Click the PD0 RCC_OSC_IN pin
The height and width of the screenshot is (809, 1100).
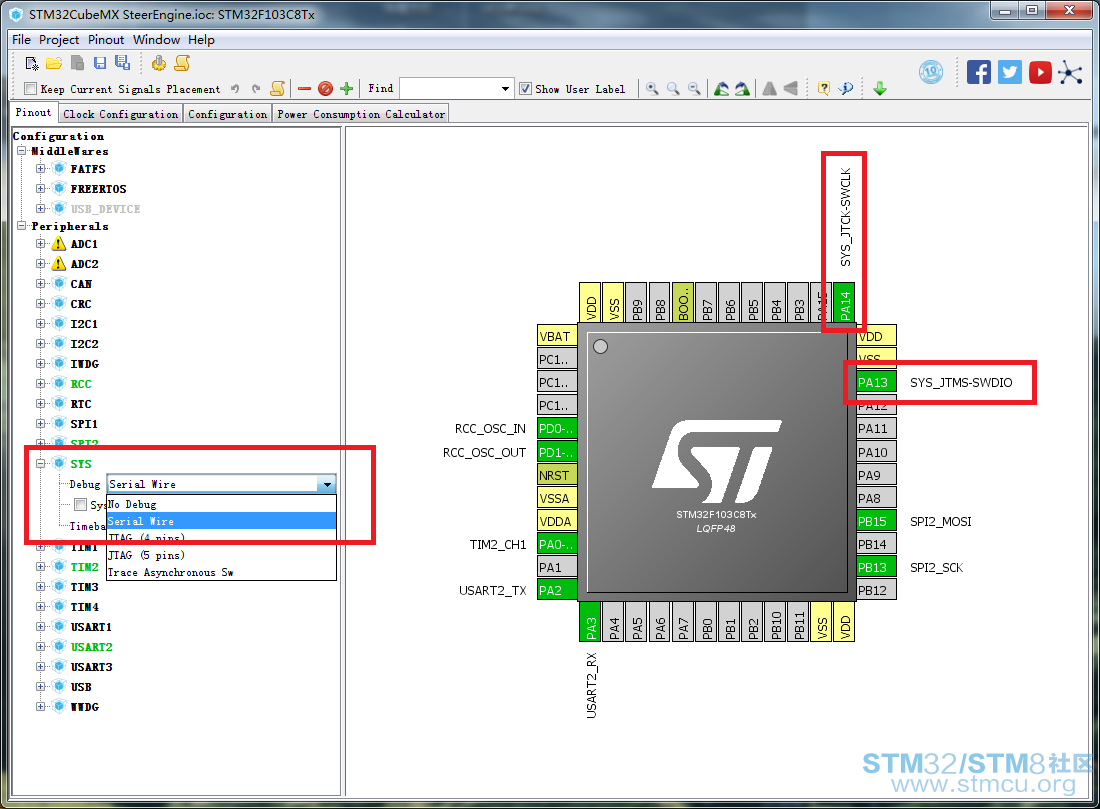click(557, 428)
